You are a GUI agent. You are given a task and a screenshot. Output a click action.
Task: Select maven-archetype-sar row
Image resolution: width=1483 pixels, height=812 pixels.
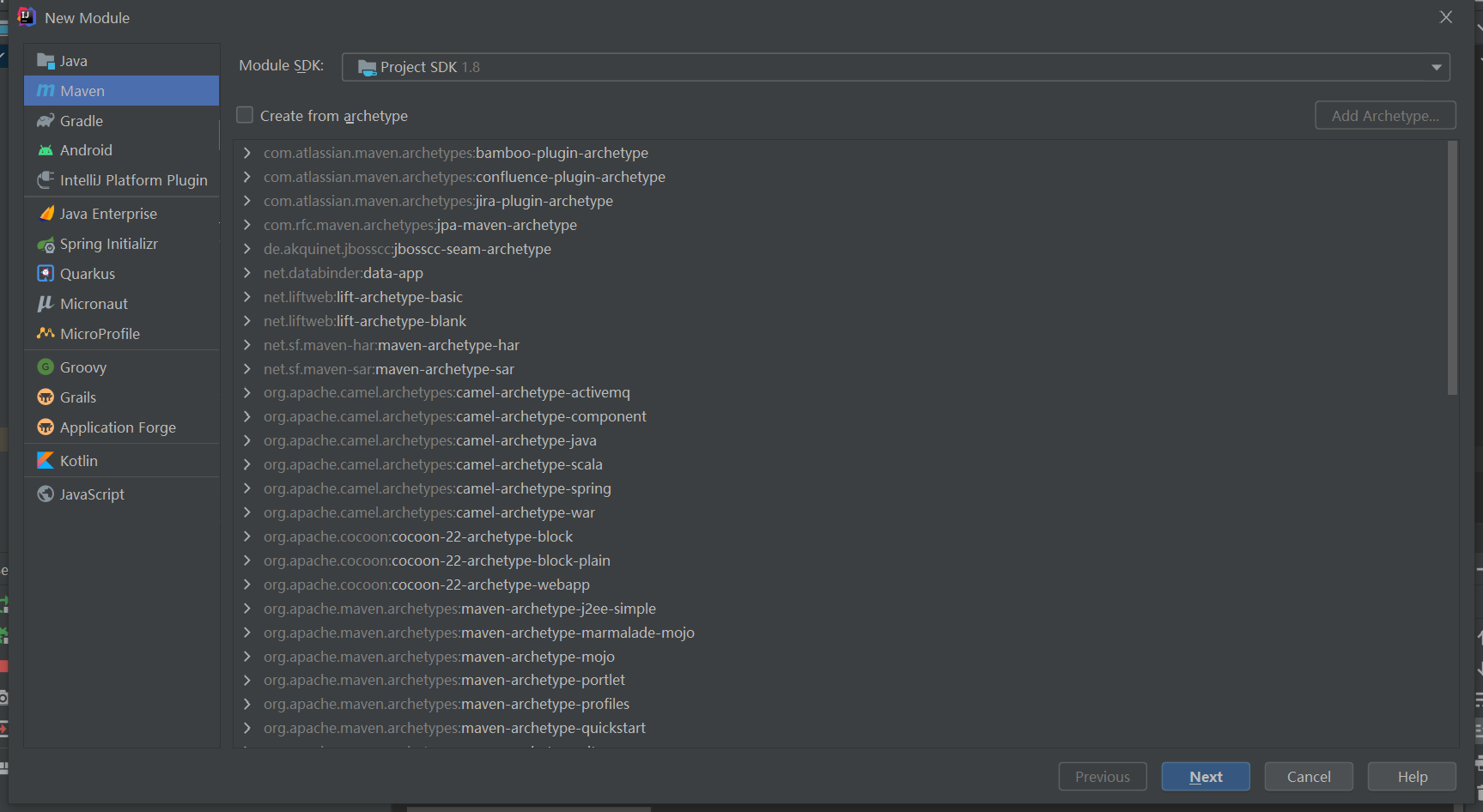pos(840,369)
